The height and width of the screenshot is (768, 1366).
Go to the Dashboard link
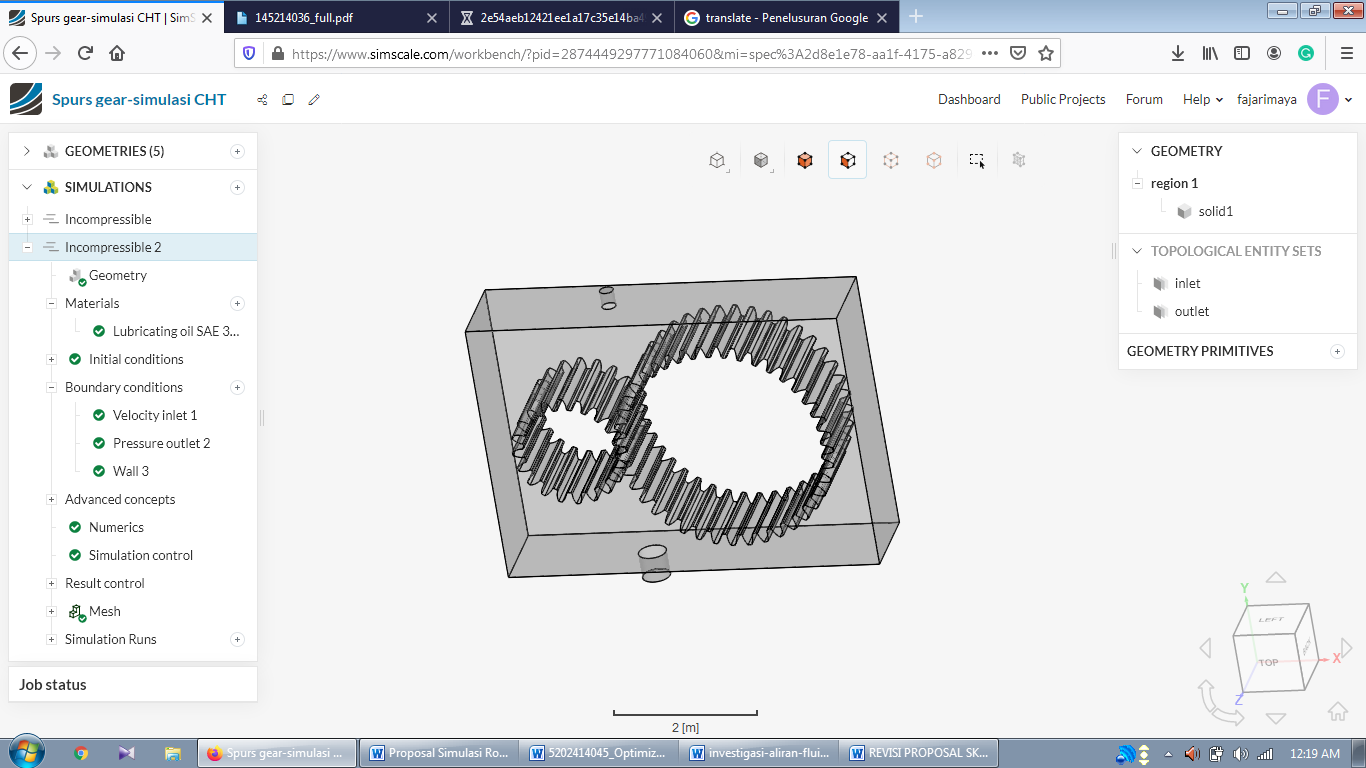(969, 99)
